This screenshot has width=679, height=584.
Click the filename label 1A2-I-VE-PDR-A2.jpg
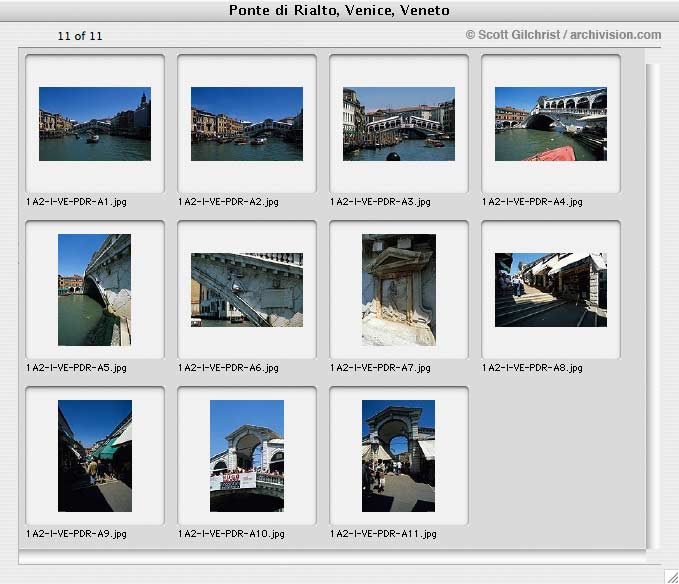point(229,202)
